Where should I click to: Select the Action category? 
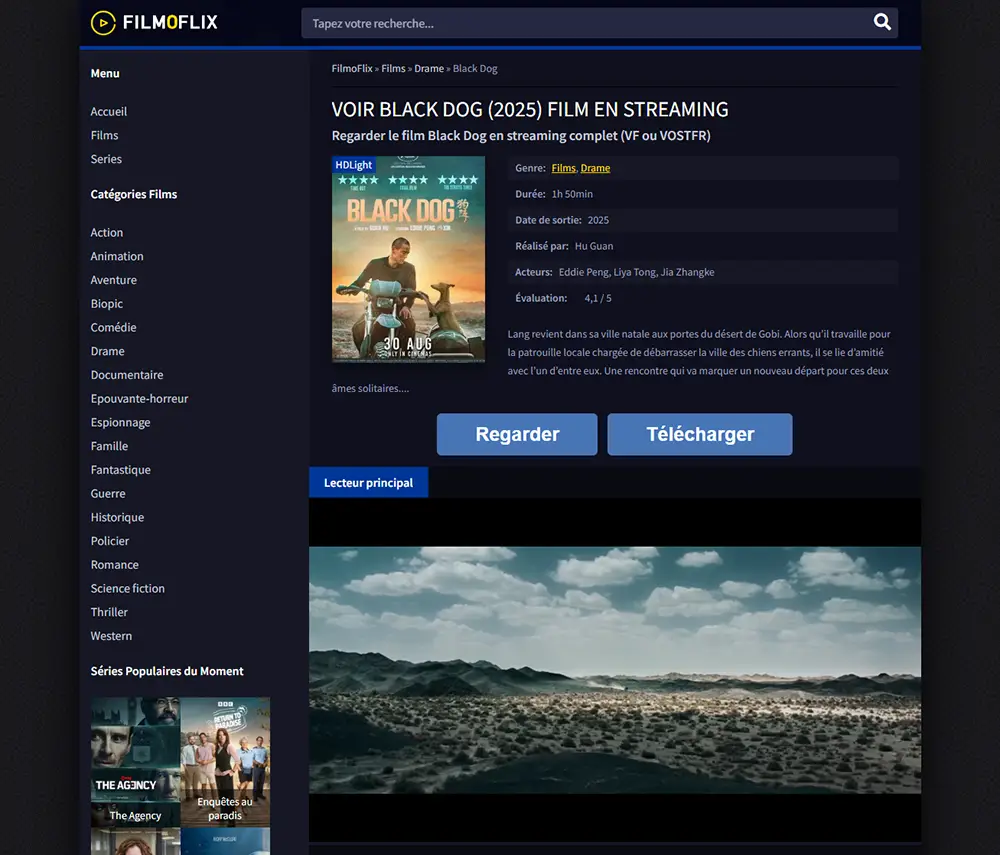click(x=107, y=233)
